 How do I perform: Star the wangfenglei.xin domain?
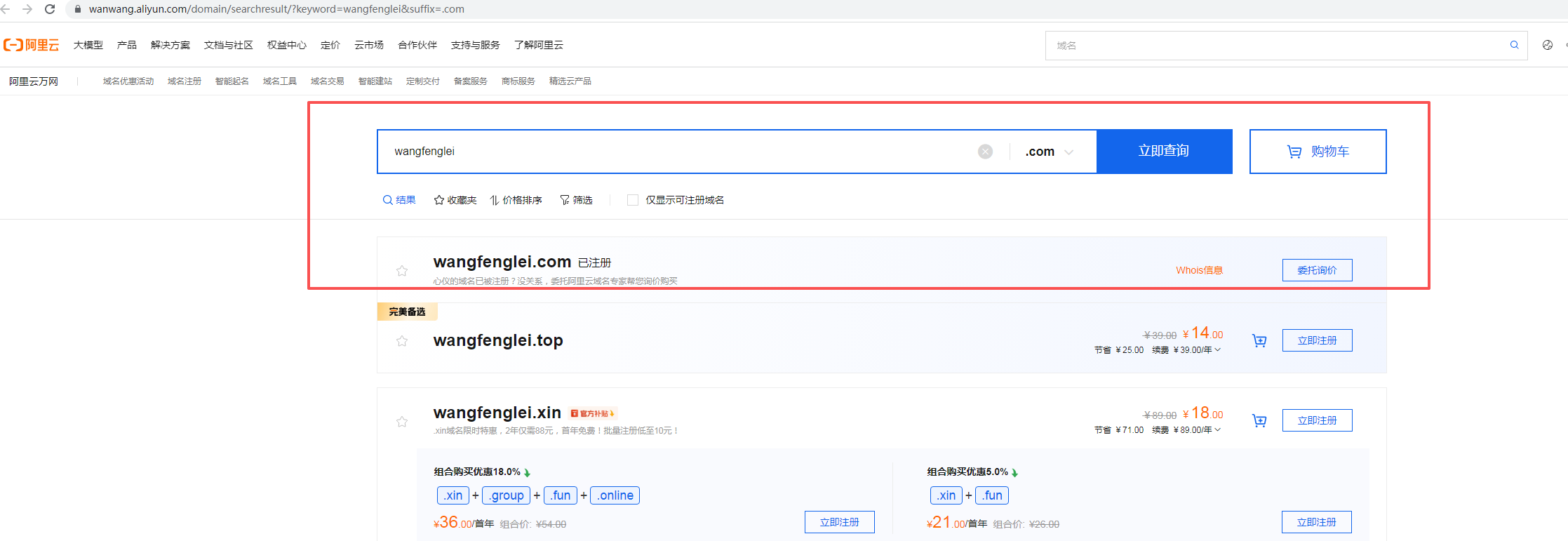[402, 422]
